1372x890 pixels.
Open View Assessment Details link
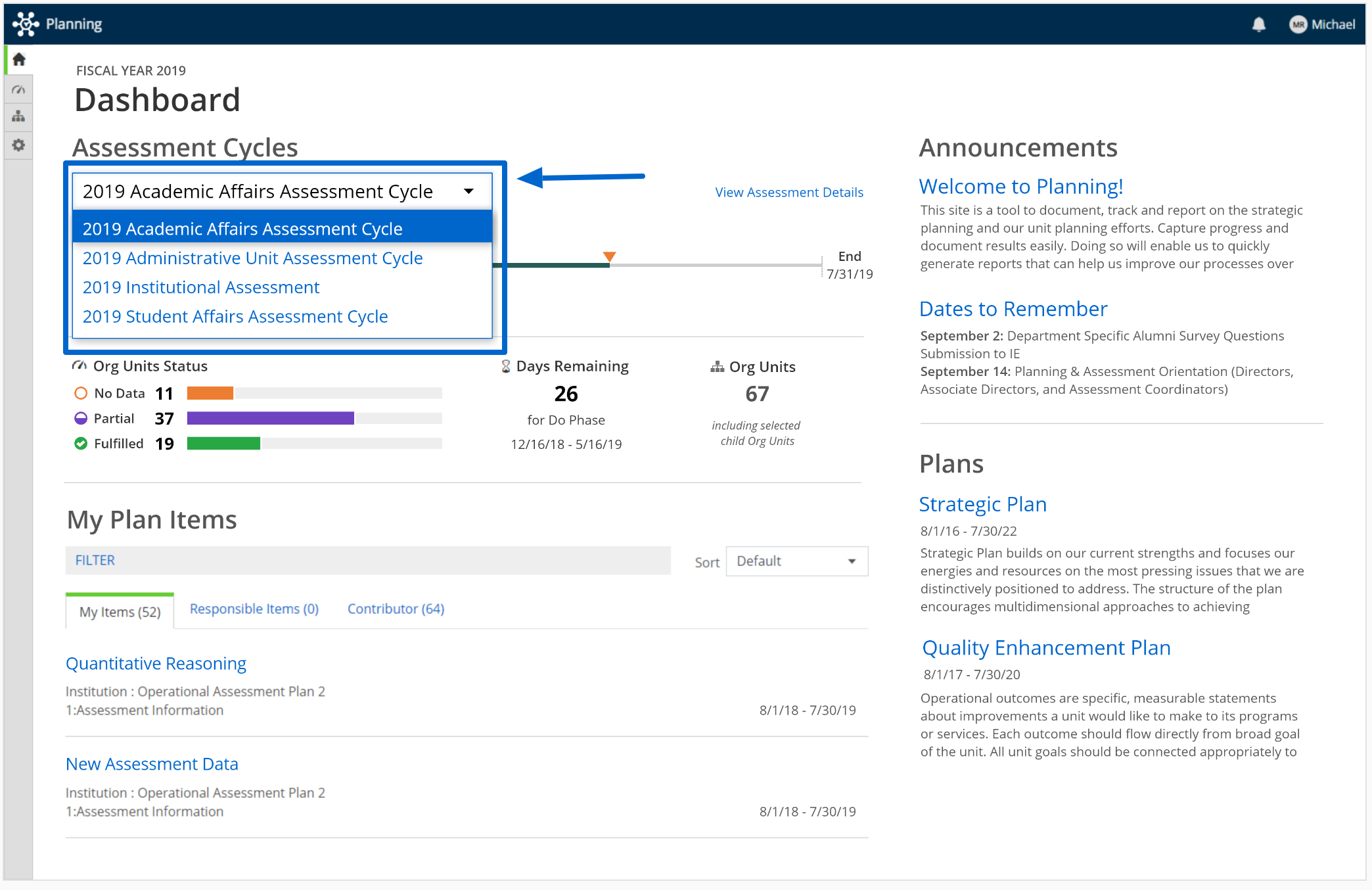click(x=789, y=192)
